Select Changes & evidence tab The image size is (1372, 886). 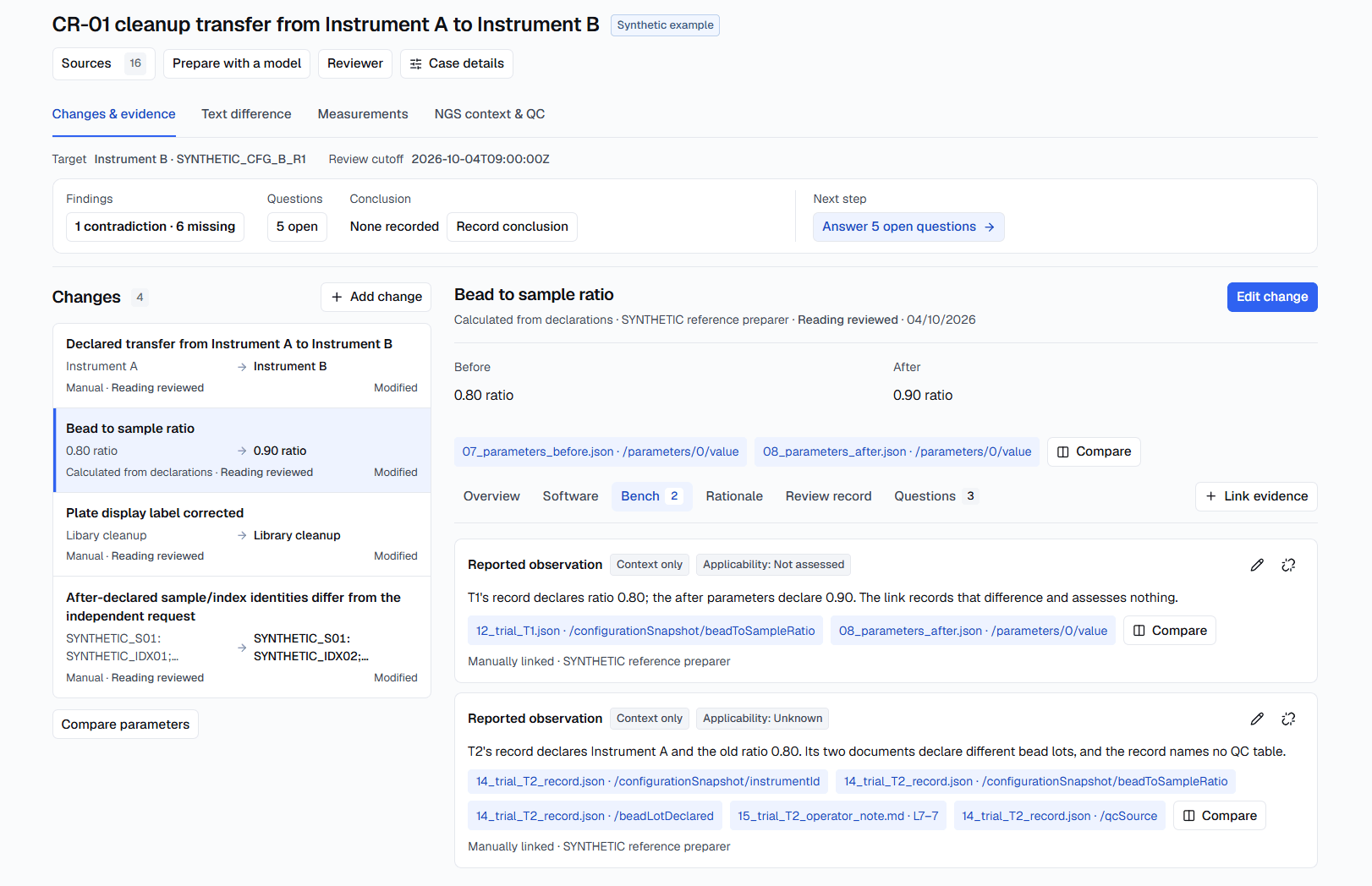pyautogui.click(x=114, y=114)
